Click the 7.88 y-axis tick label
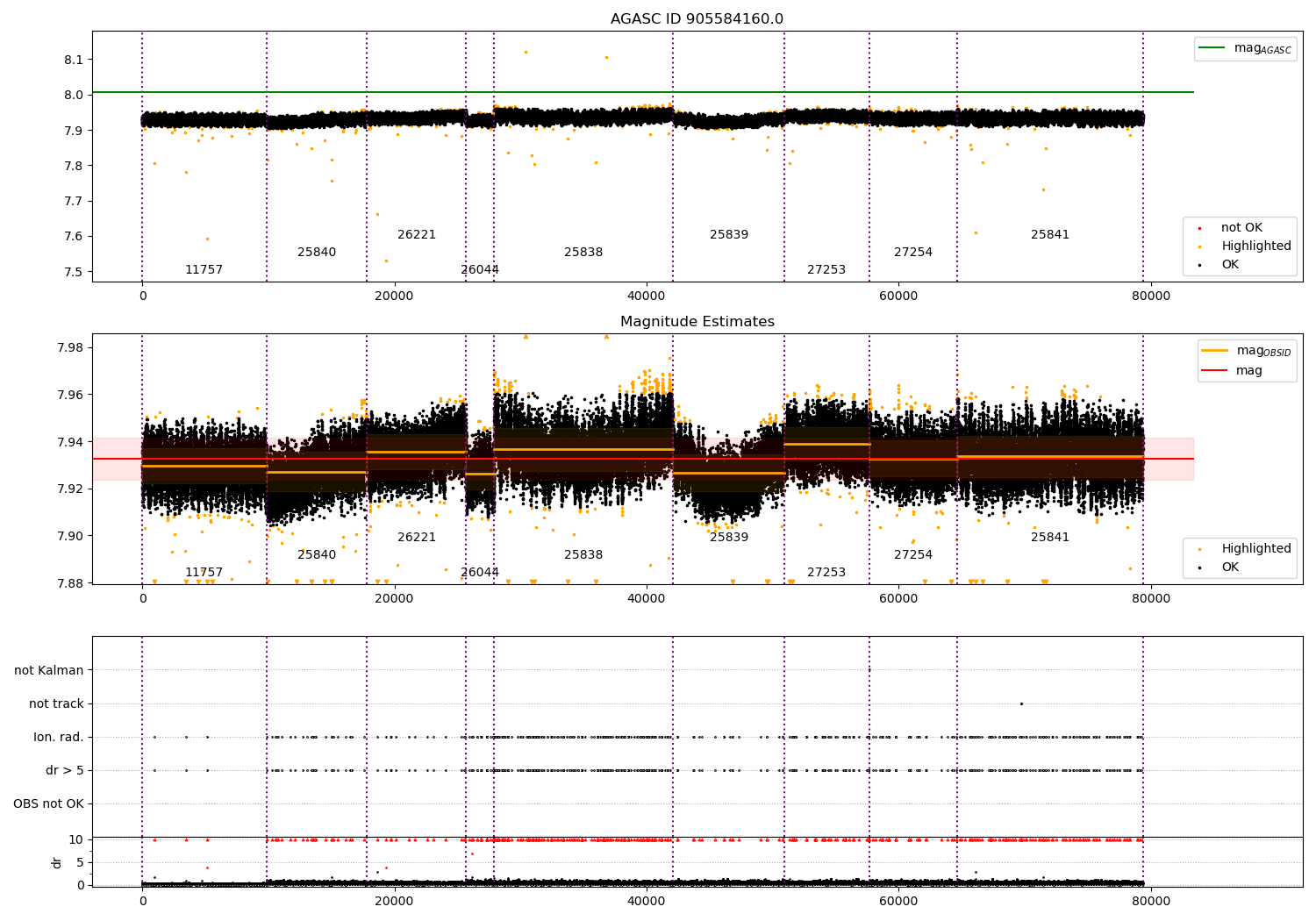 point(70,582)
